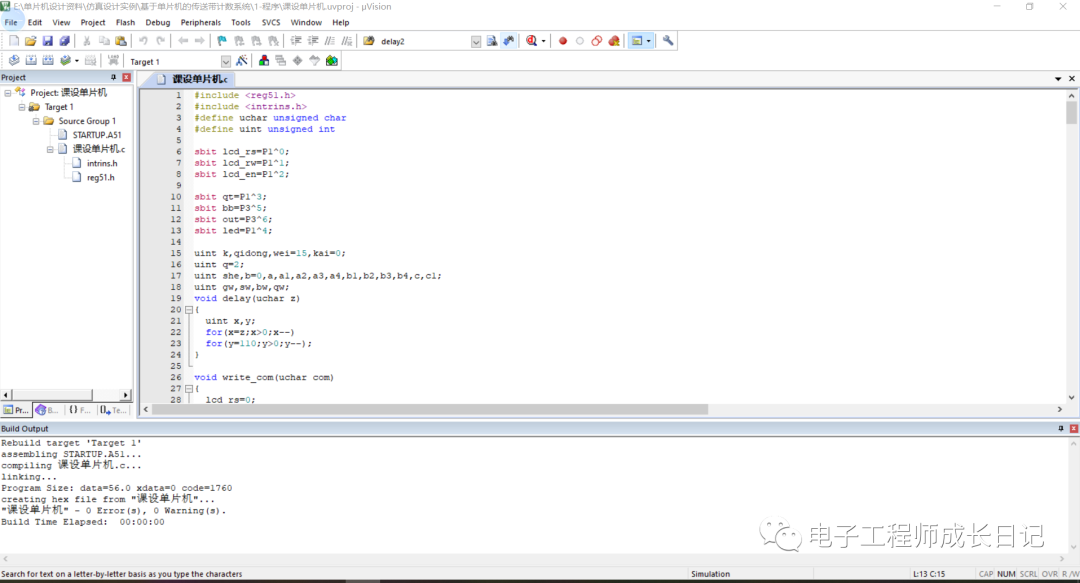This screenshot has width=1080, height=583.
Task: Open the Target 1 dropdown list
Action: click(225, 62)
